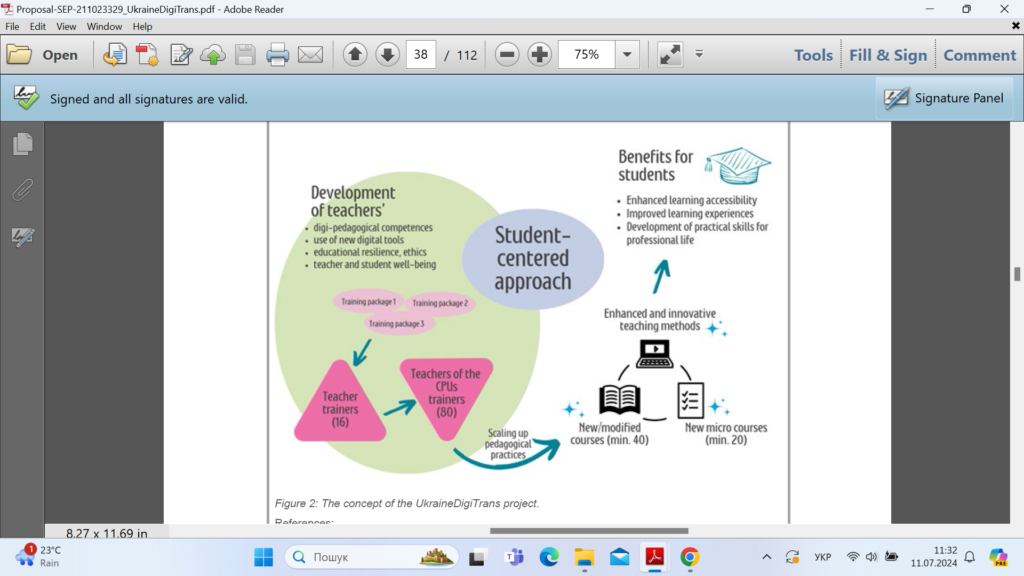Go to previous page with up arrow

click(x=354, y=55)
